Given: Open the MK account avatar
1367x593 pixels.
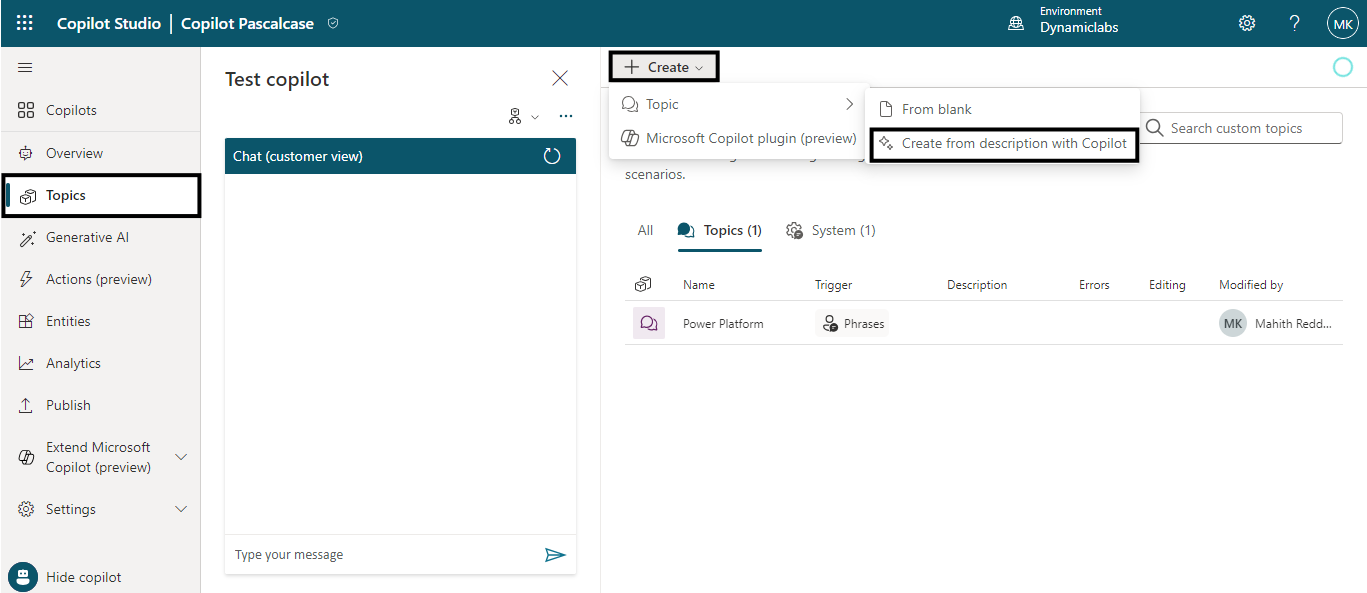Looking at the screenshot, I should [1341, 23].
